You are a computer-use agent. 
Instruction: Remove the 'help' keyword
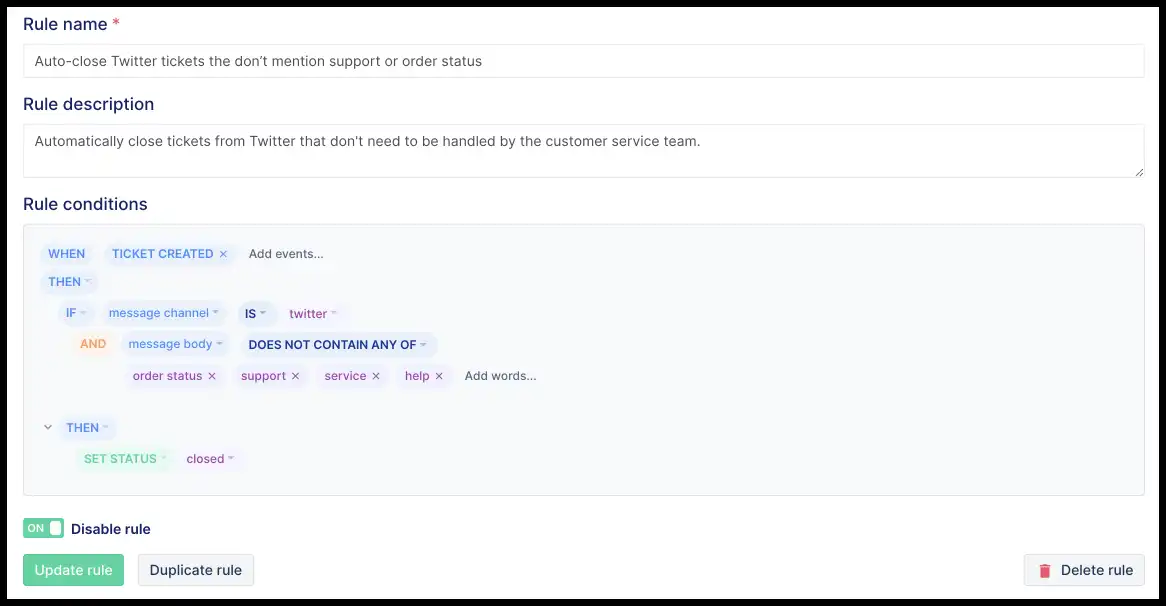pyautogui.click(x=439, y=376)
